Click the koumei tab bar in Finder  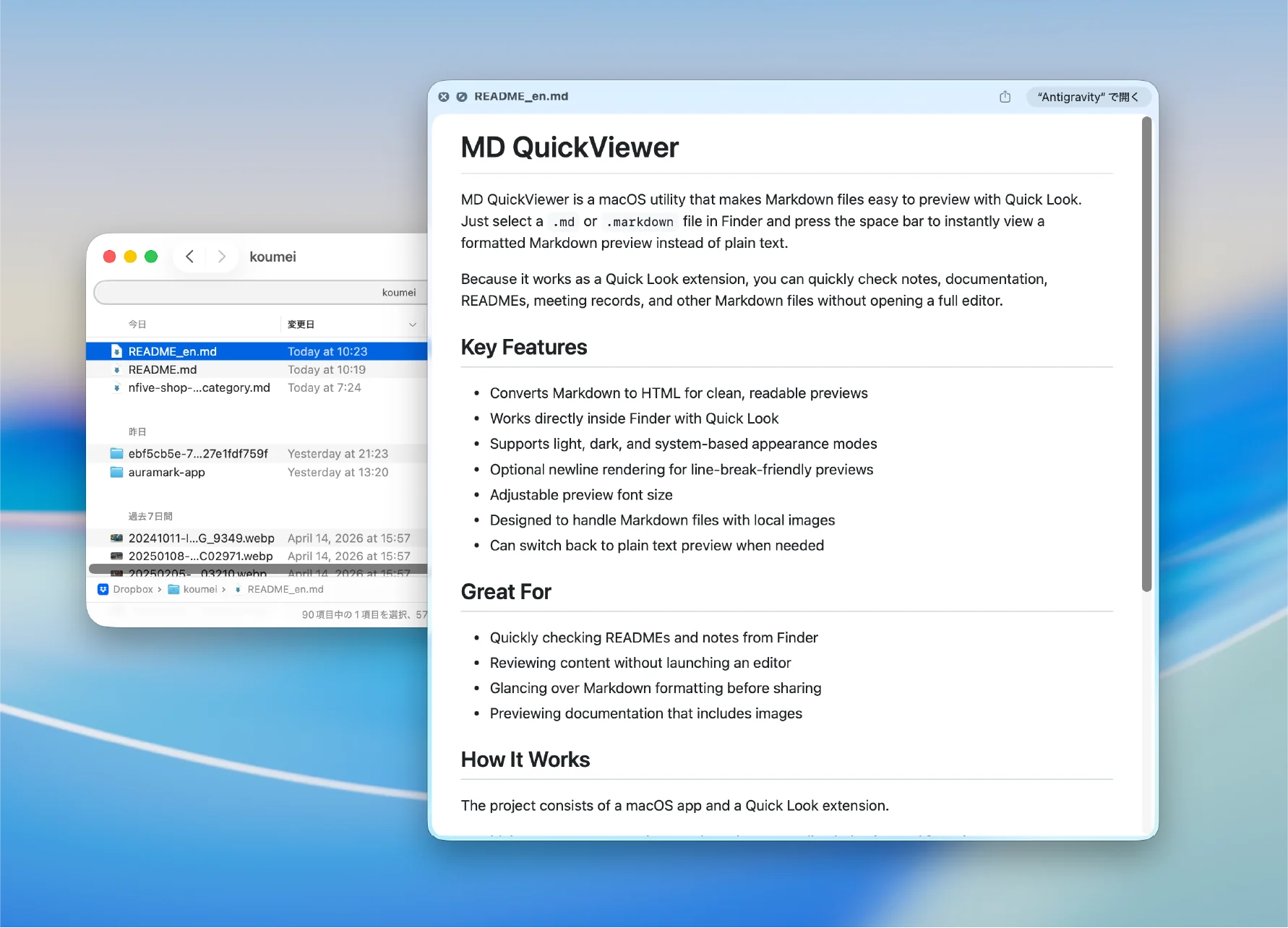[260, 293]
